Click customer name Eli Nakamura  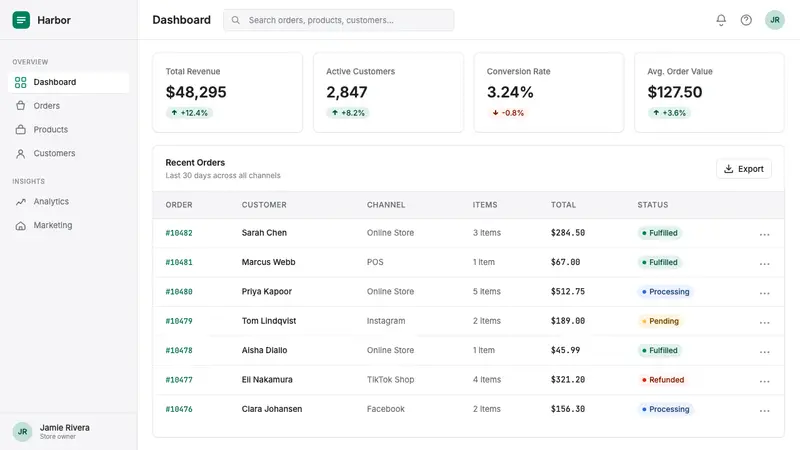pos(267,380)
